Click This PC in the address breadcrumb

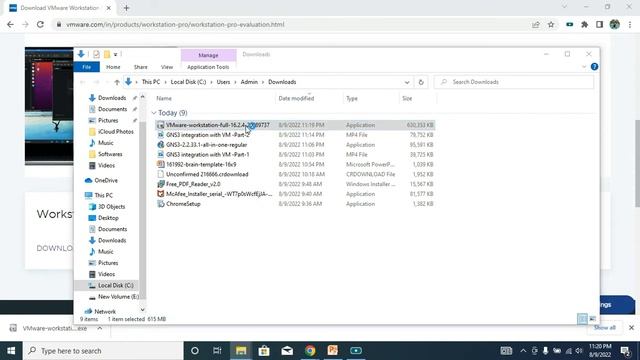tap(151, 82)
